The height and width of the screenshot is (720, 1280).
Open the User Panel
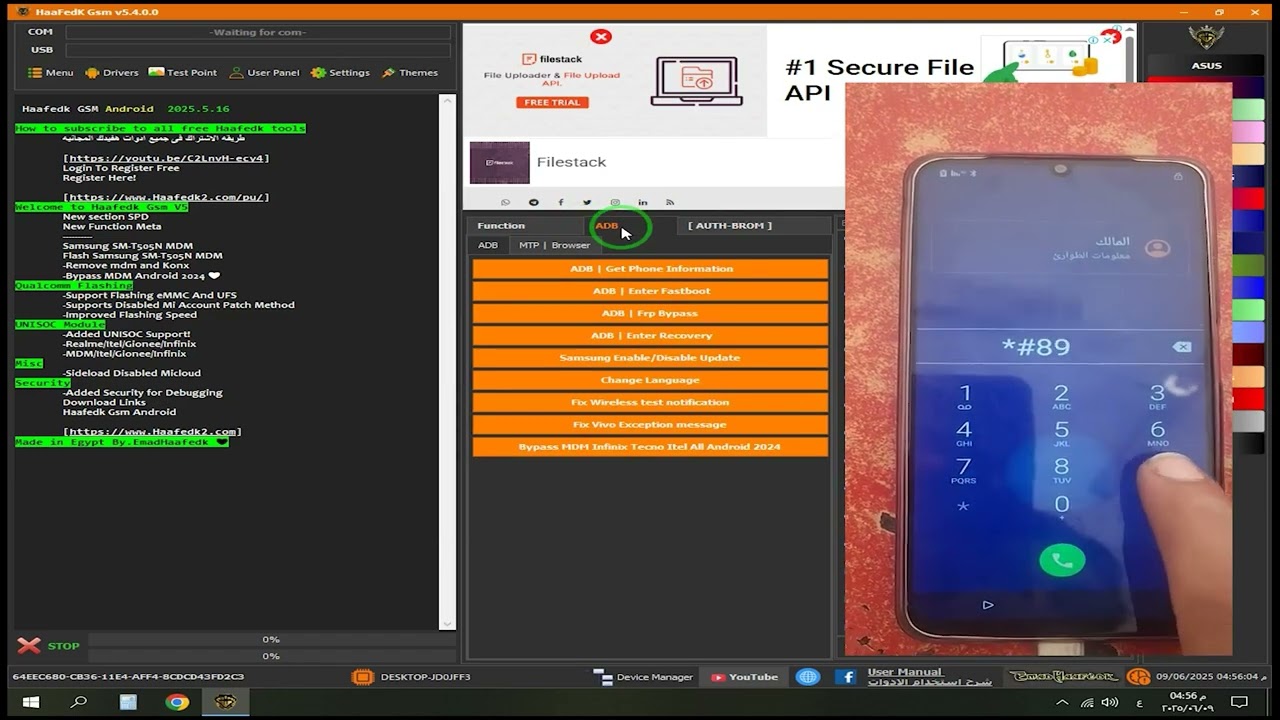pyautogui.click(x=265, y=73)
